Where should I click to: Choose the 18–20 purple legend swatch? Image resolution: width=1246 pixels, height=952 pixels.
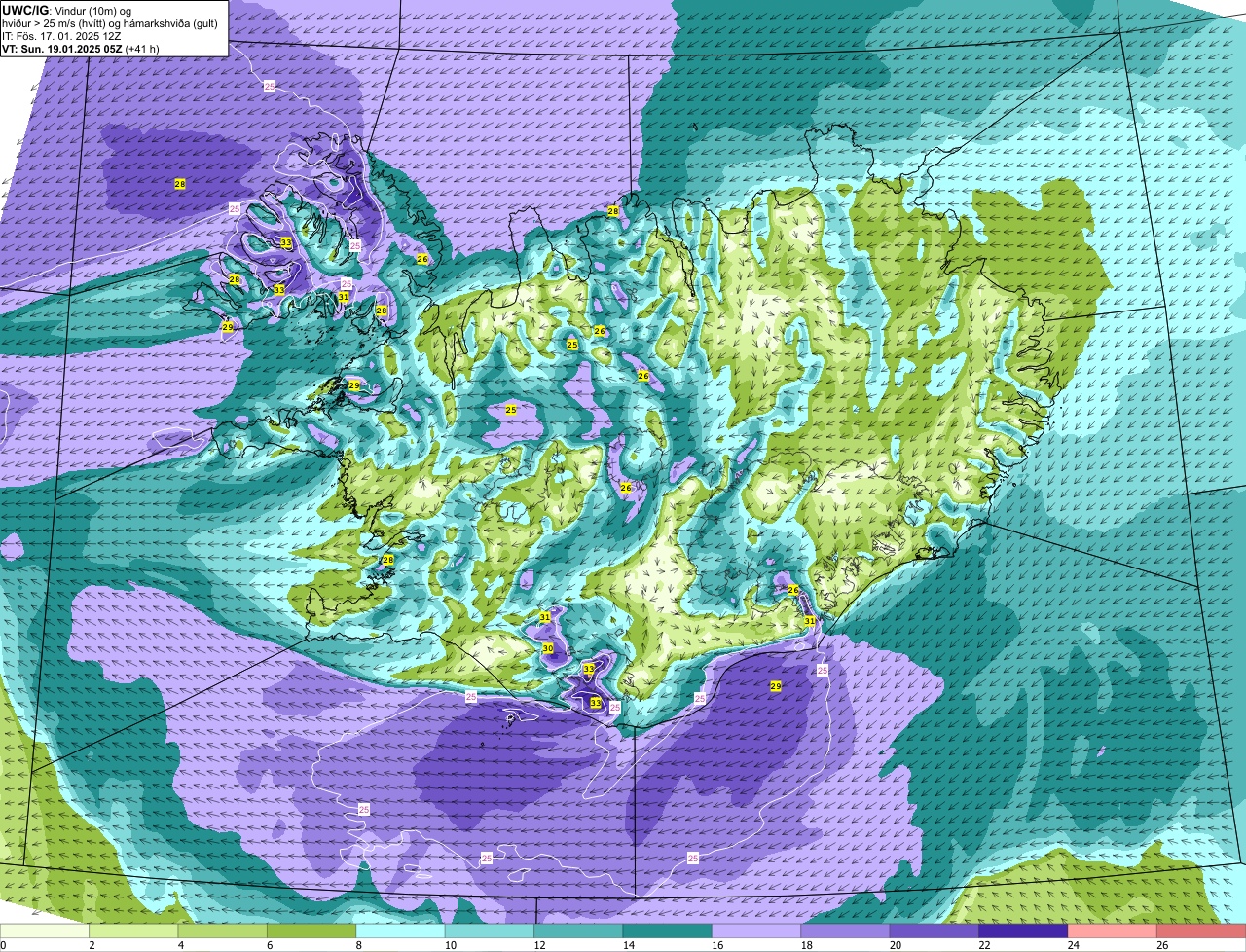point(845,931)
